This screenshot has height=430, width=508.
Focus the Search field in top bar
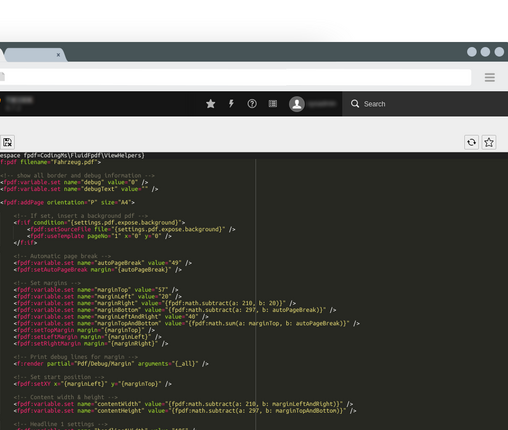coord(425,104)
